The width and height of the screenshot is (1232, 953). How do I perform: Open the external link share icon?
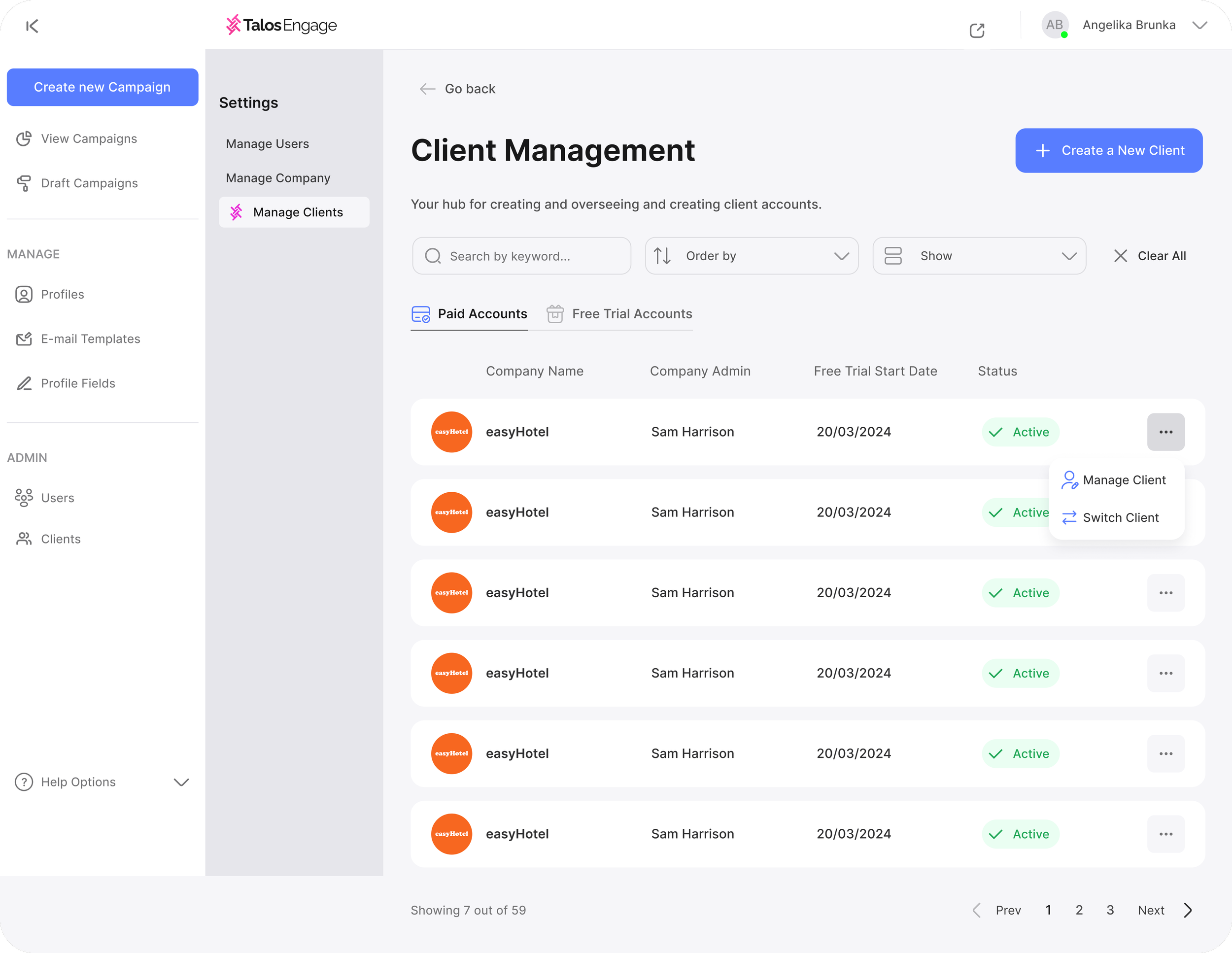pyautogui.click(x=976, y=31)
